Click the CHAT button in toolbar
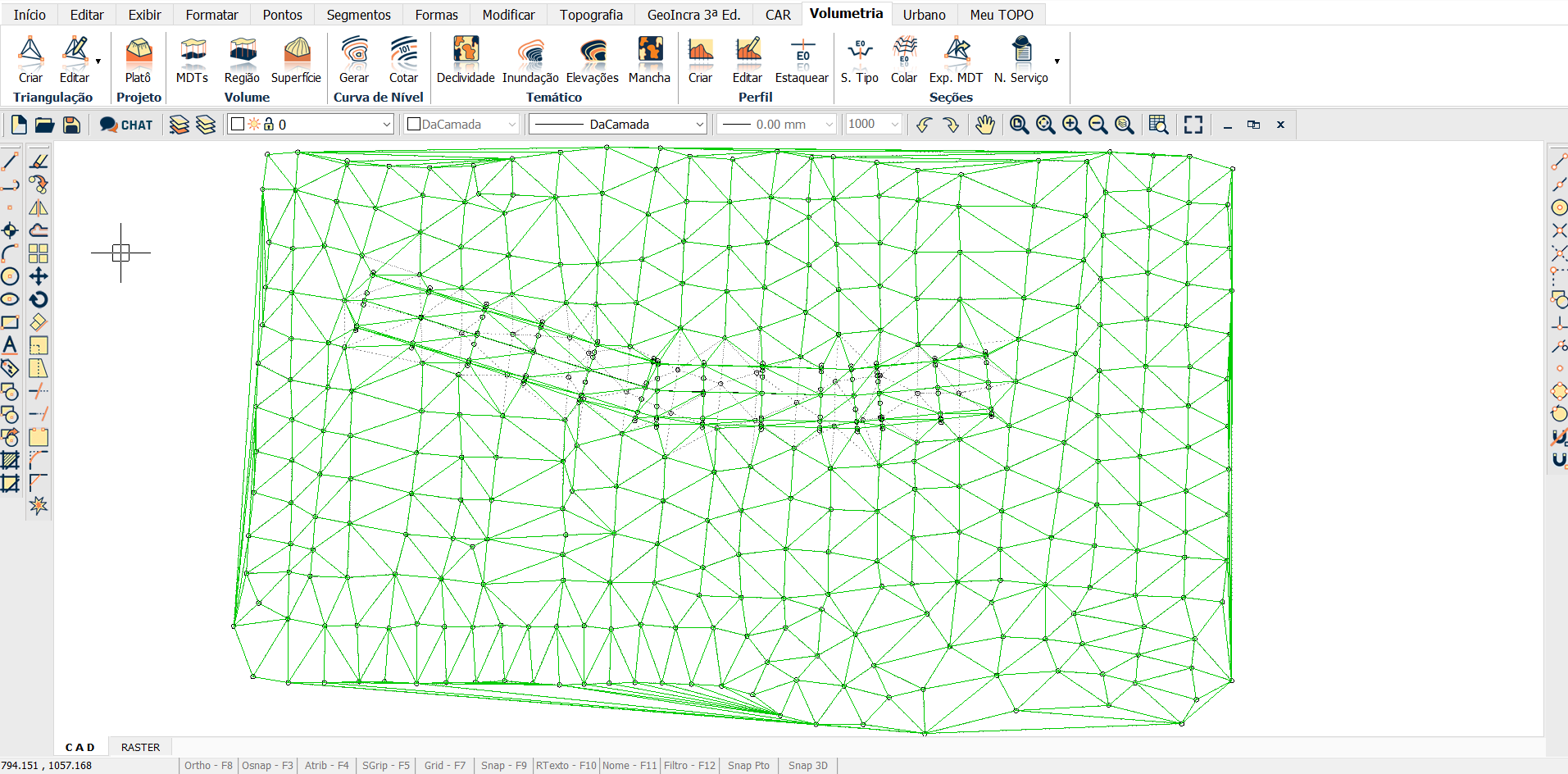This screenshot has height=774, width=1568. (126, 125)
